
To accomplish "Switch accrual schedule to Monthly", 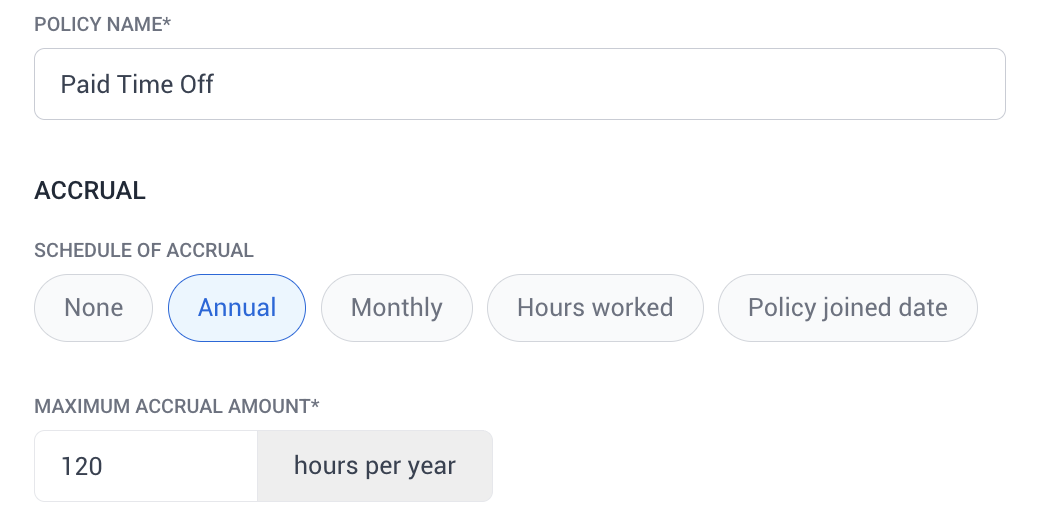I will click(396, 308).
